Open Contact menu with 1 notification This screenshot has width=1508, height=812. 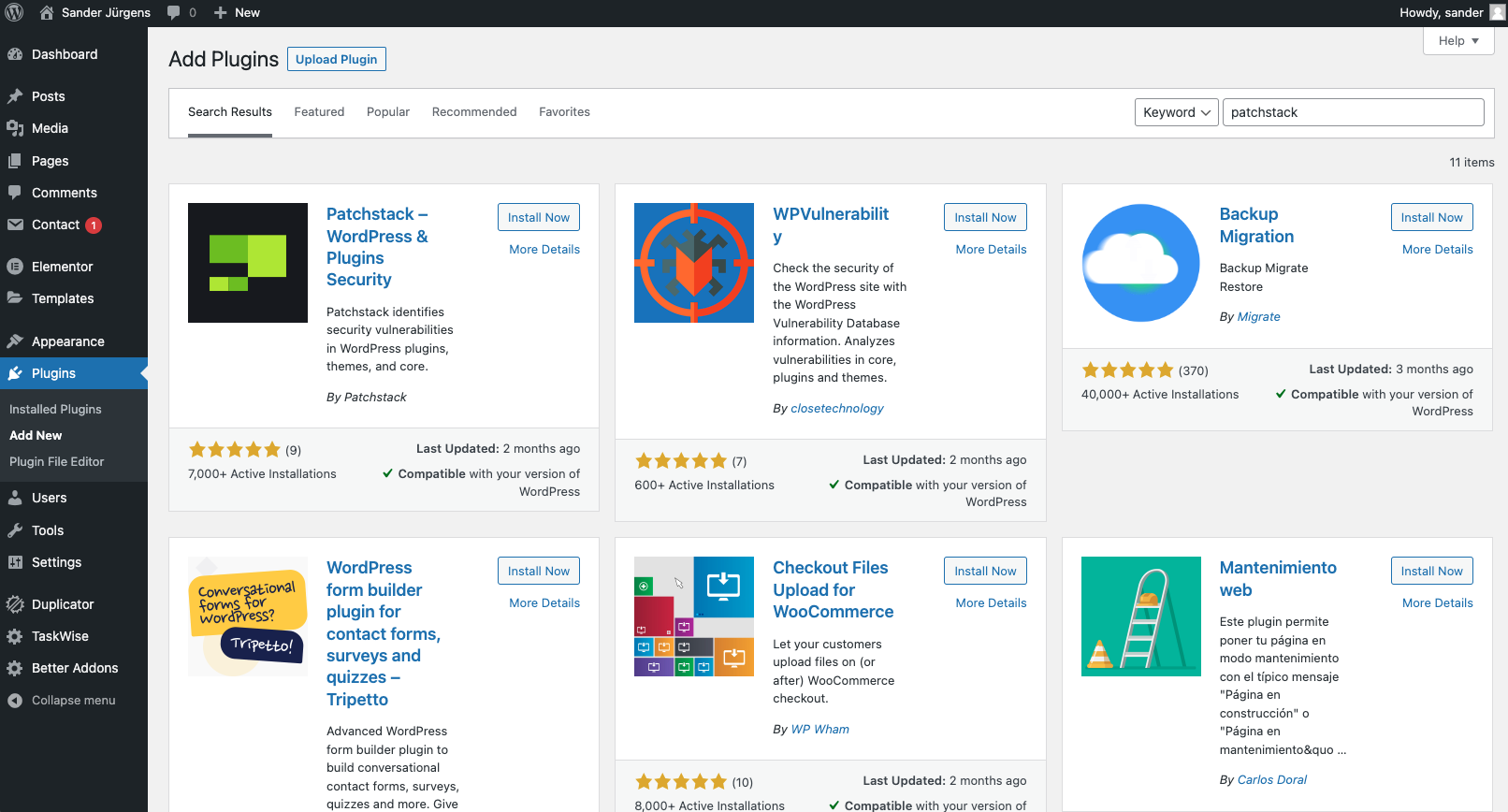74,225
